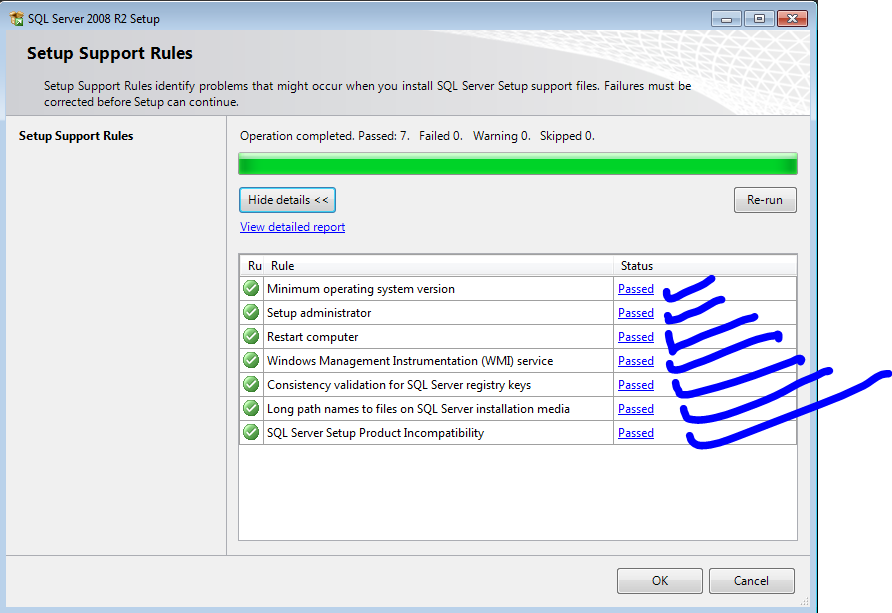Image resolution: width=892 pixels, height=613 pixels.
Task: Open Passed status for WMI service
Action: pos(636,361)
